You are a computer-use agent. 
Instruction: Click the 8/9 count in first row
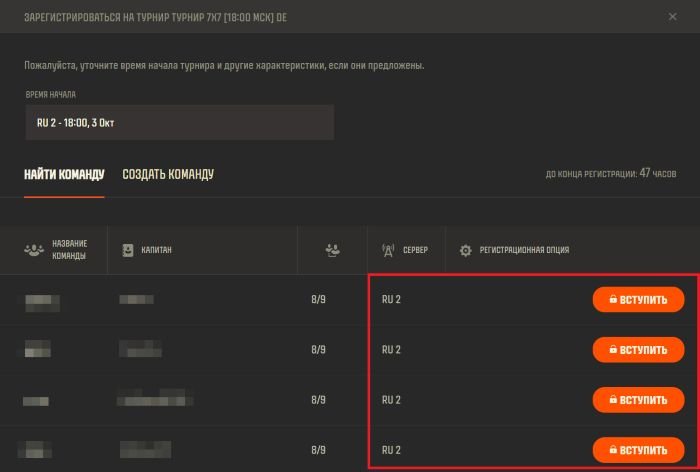(318, 299)
